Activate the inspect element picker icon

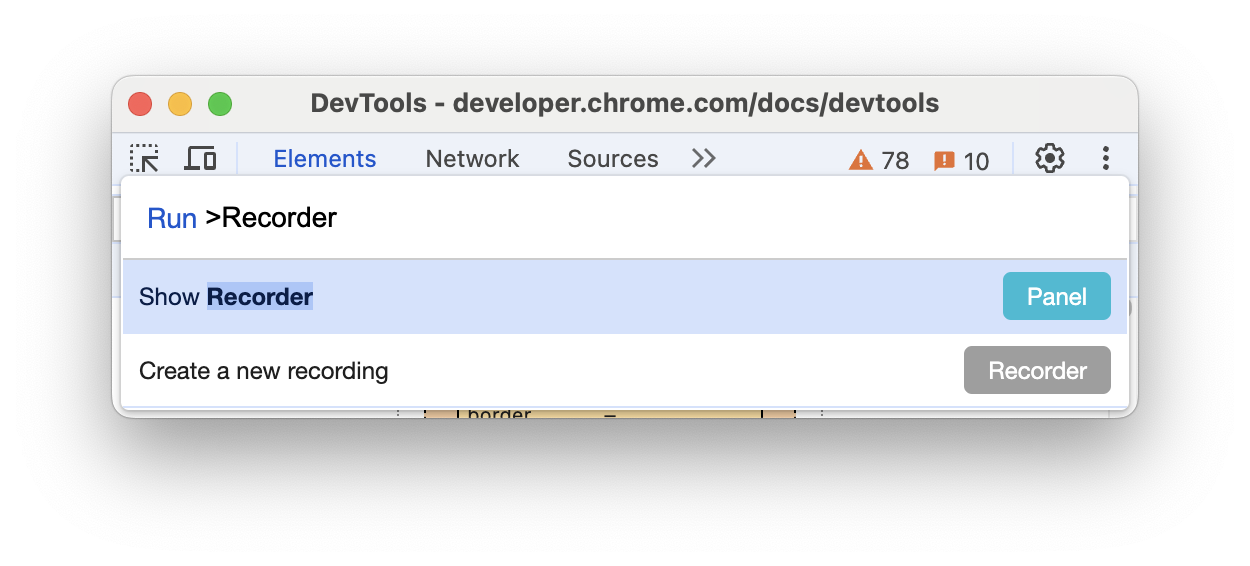coord(144,158)
